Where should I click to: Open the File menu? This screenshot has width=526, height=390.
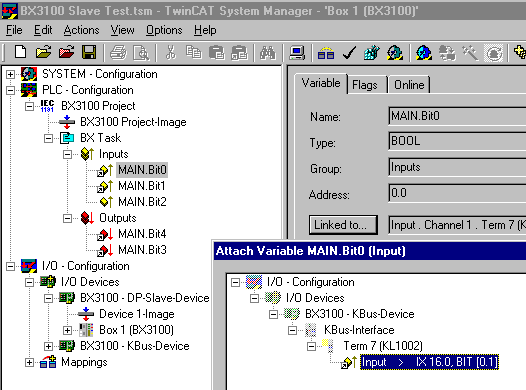coord(14,30)
